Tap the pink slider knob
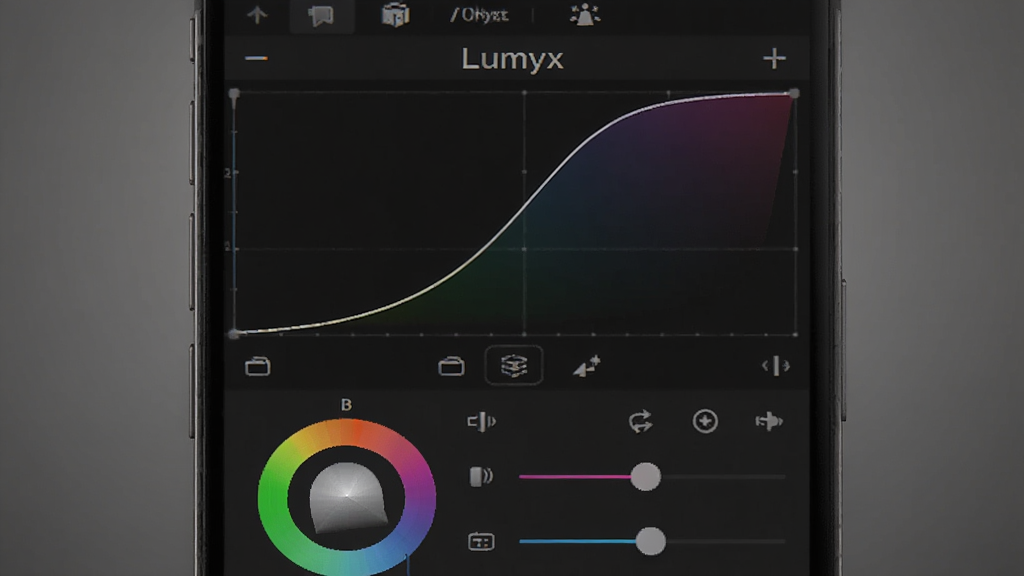Screen dimensions: 1024x576 645,477
